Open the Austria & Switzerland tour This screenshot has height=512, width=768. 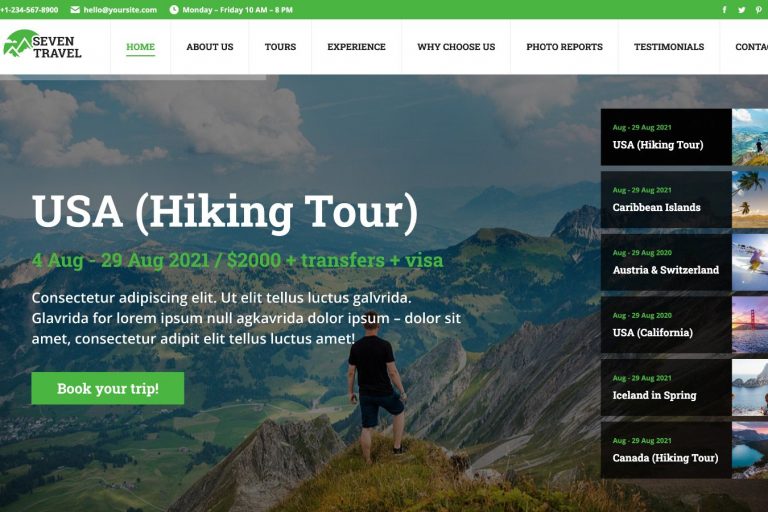[x=684, y=262]
